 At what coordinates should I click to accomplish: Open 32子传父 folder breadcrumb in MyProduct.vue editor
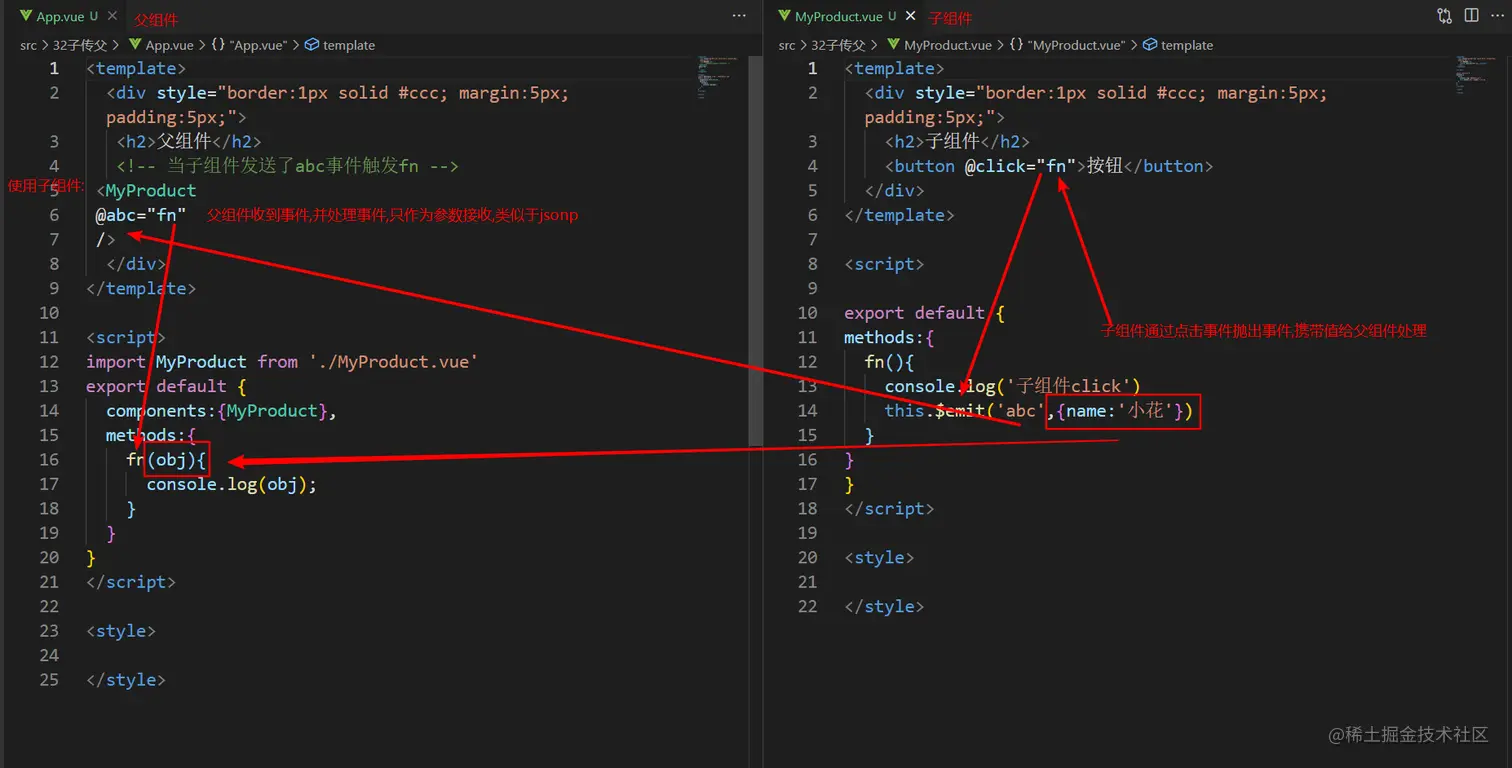click(838, 45)
